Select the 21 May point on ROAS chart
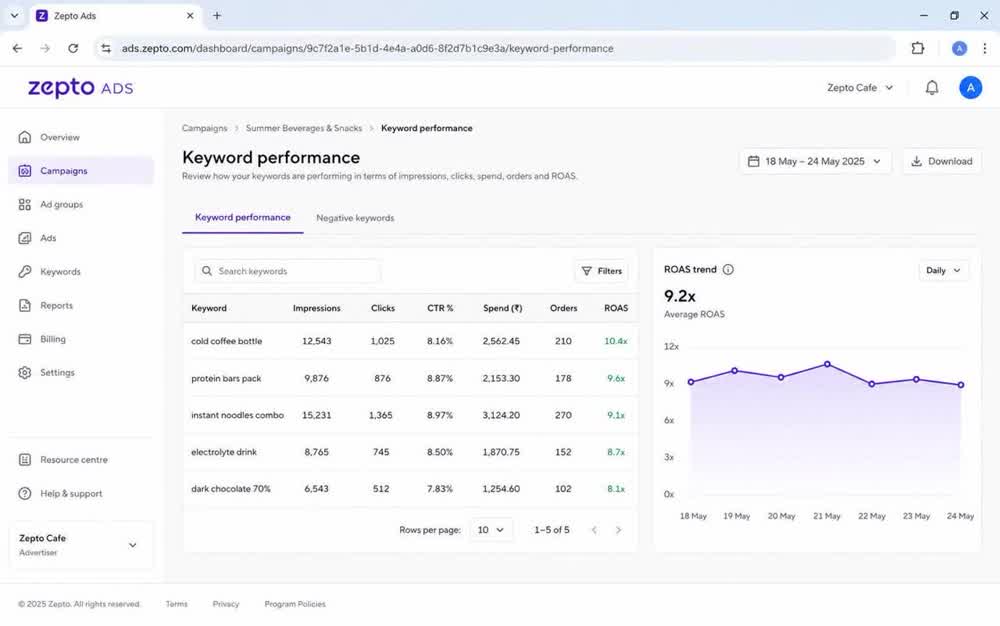Viewport: 1000px width, 626px height. (x=827, y=364)
